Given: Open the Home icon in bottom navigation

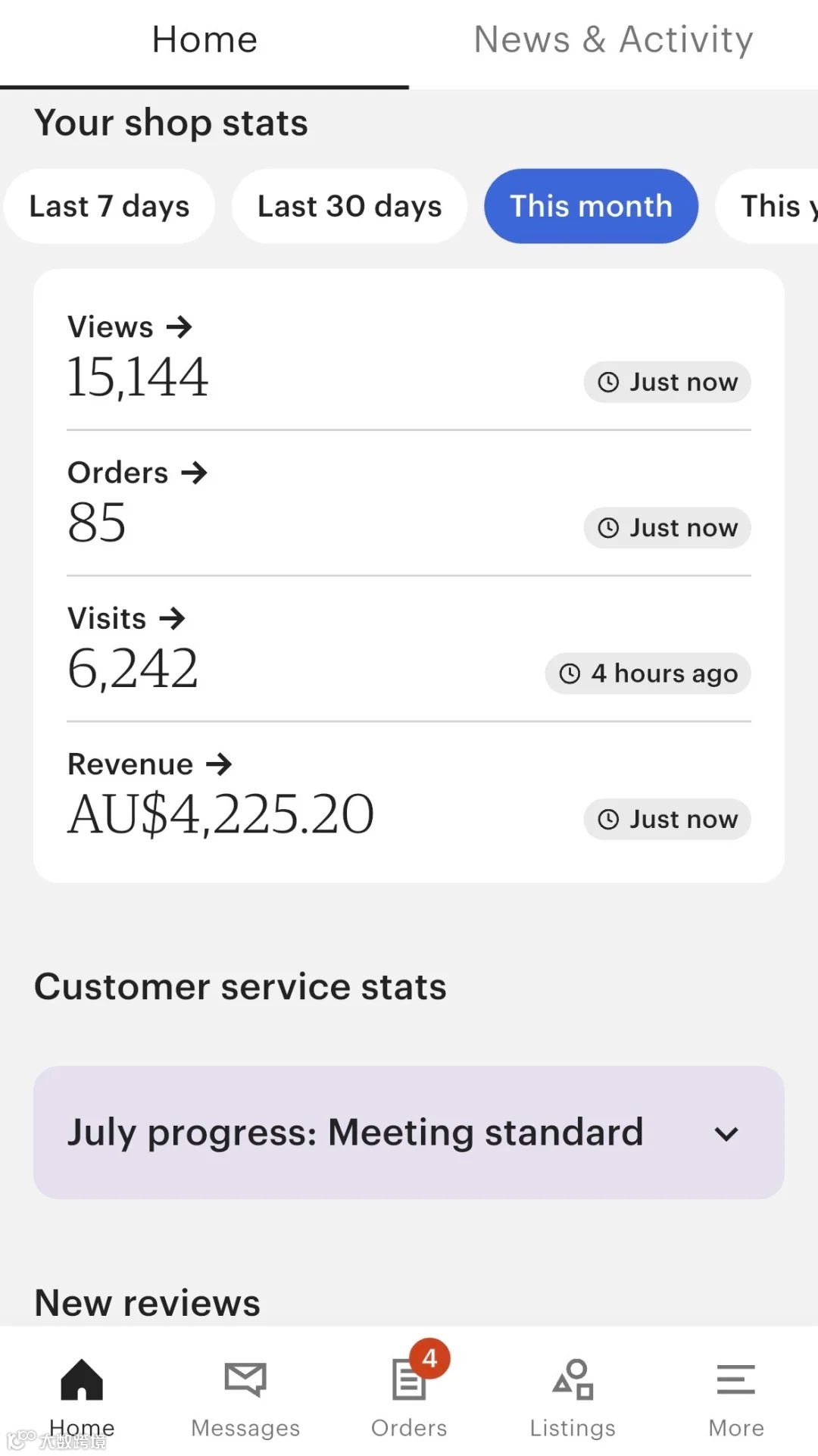Looking at the screenshot, I should (82, 1379).
